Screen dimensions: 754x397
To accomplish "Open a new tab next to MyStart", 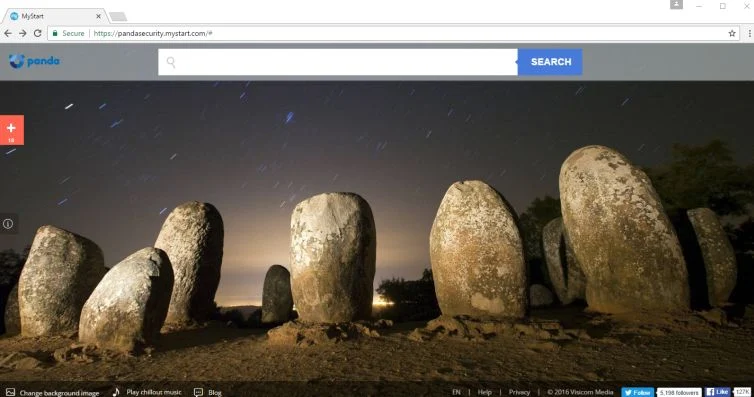I will click(x=118, y=17).
